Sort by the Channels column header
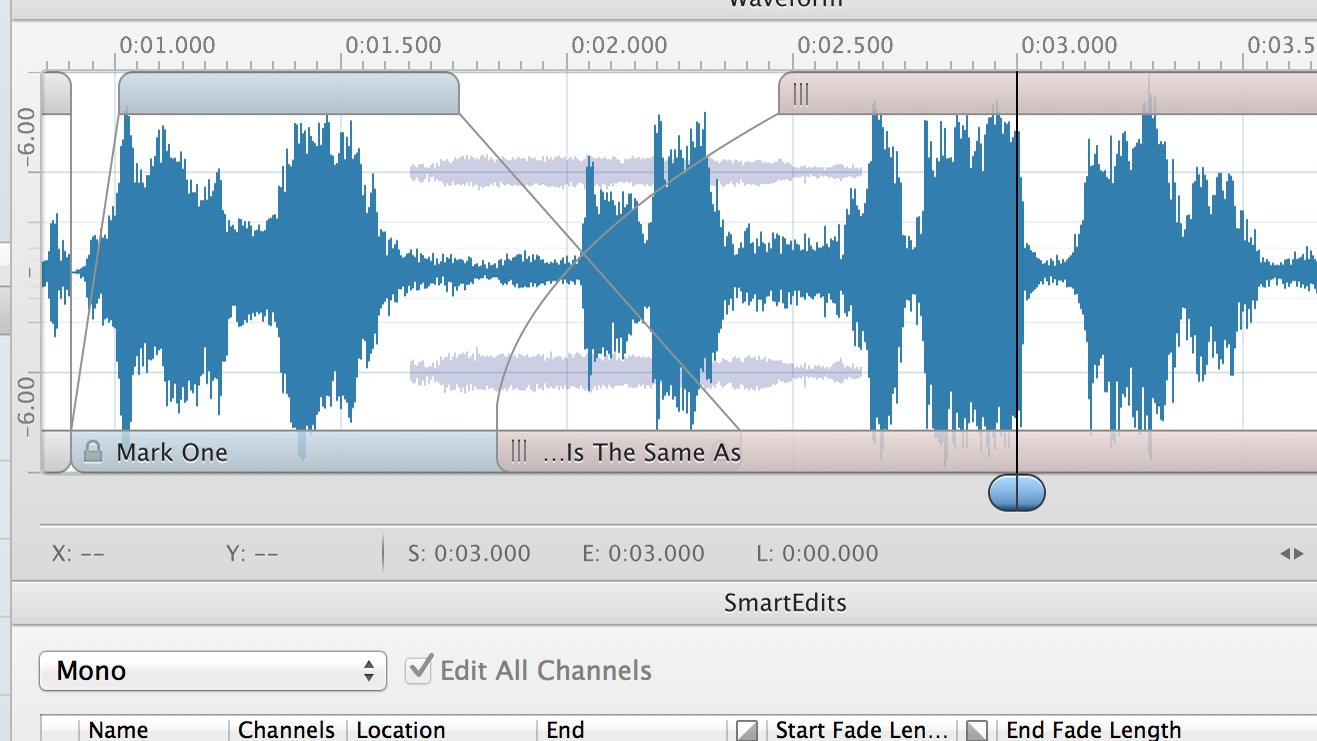The image size is (1317, 741). 286,730
